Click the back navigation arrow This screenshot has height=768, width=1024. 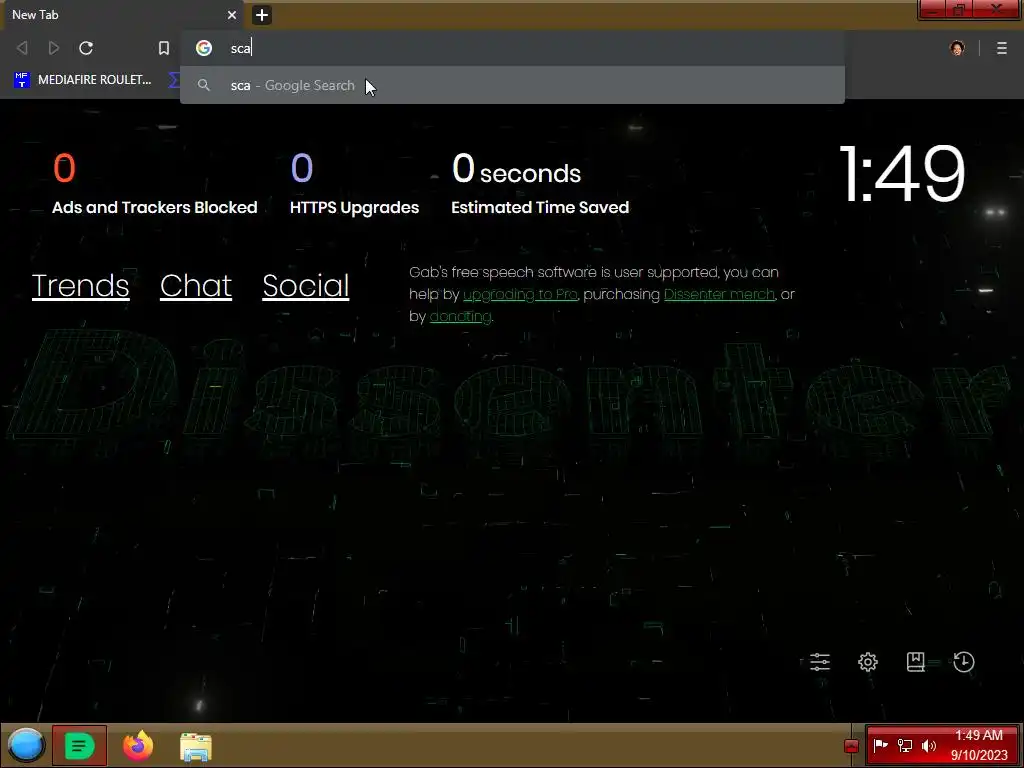coord(22,48)
